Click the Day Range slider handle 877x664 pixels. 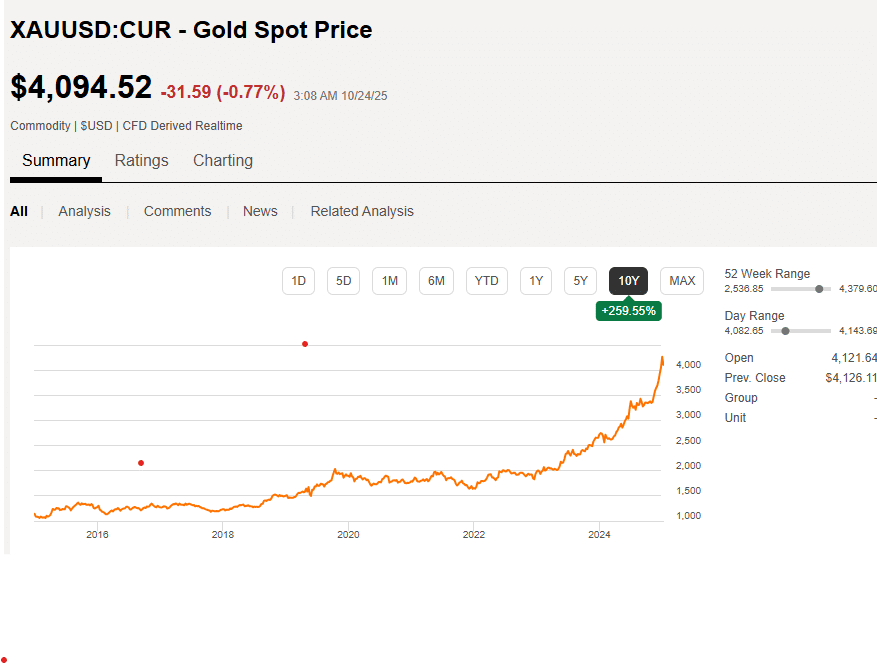[785, 331]
